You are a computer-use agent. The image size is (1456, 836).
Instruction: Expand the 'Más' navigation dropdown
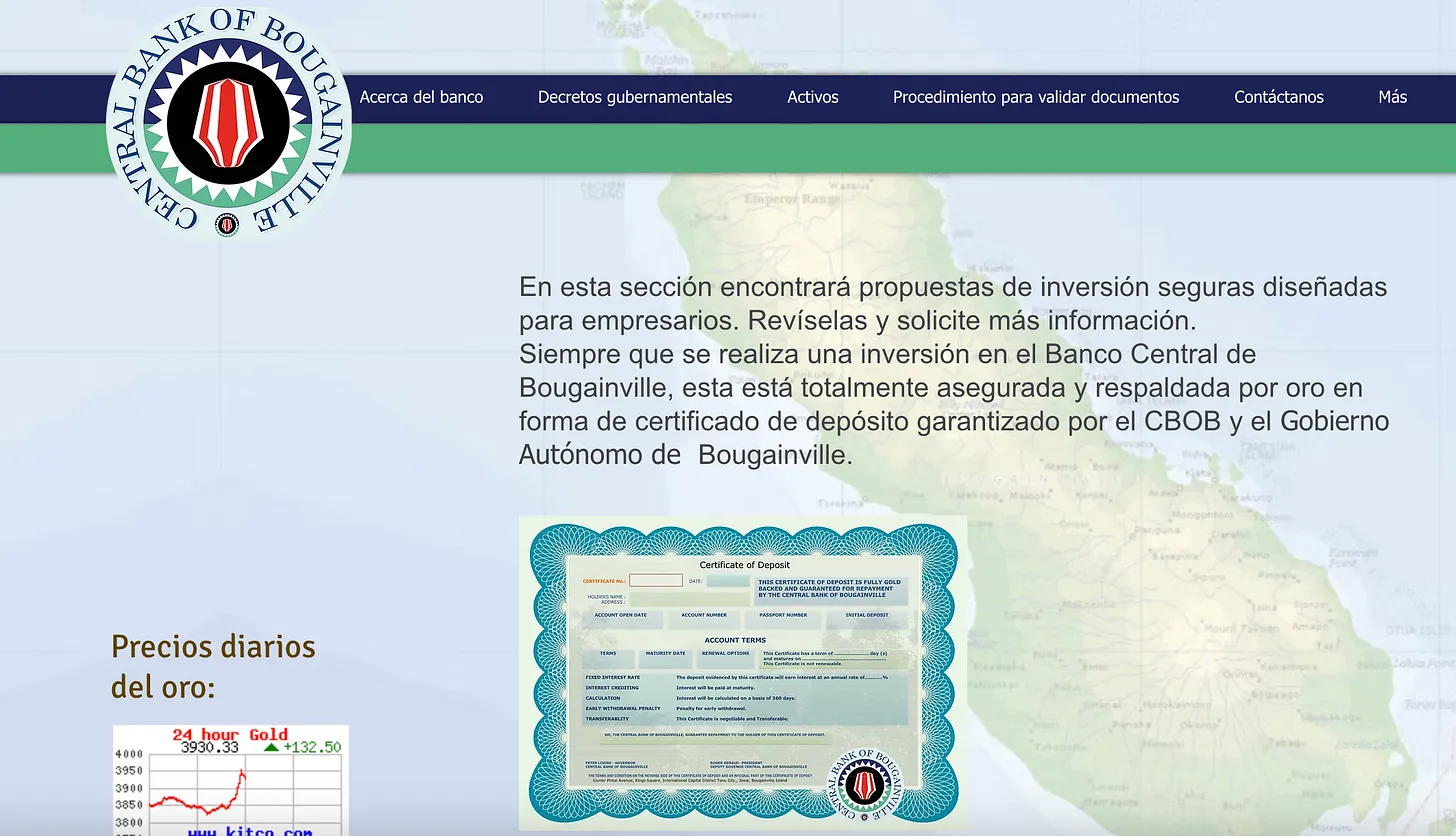tap(1392, 97)
